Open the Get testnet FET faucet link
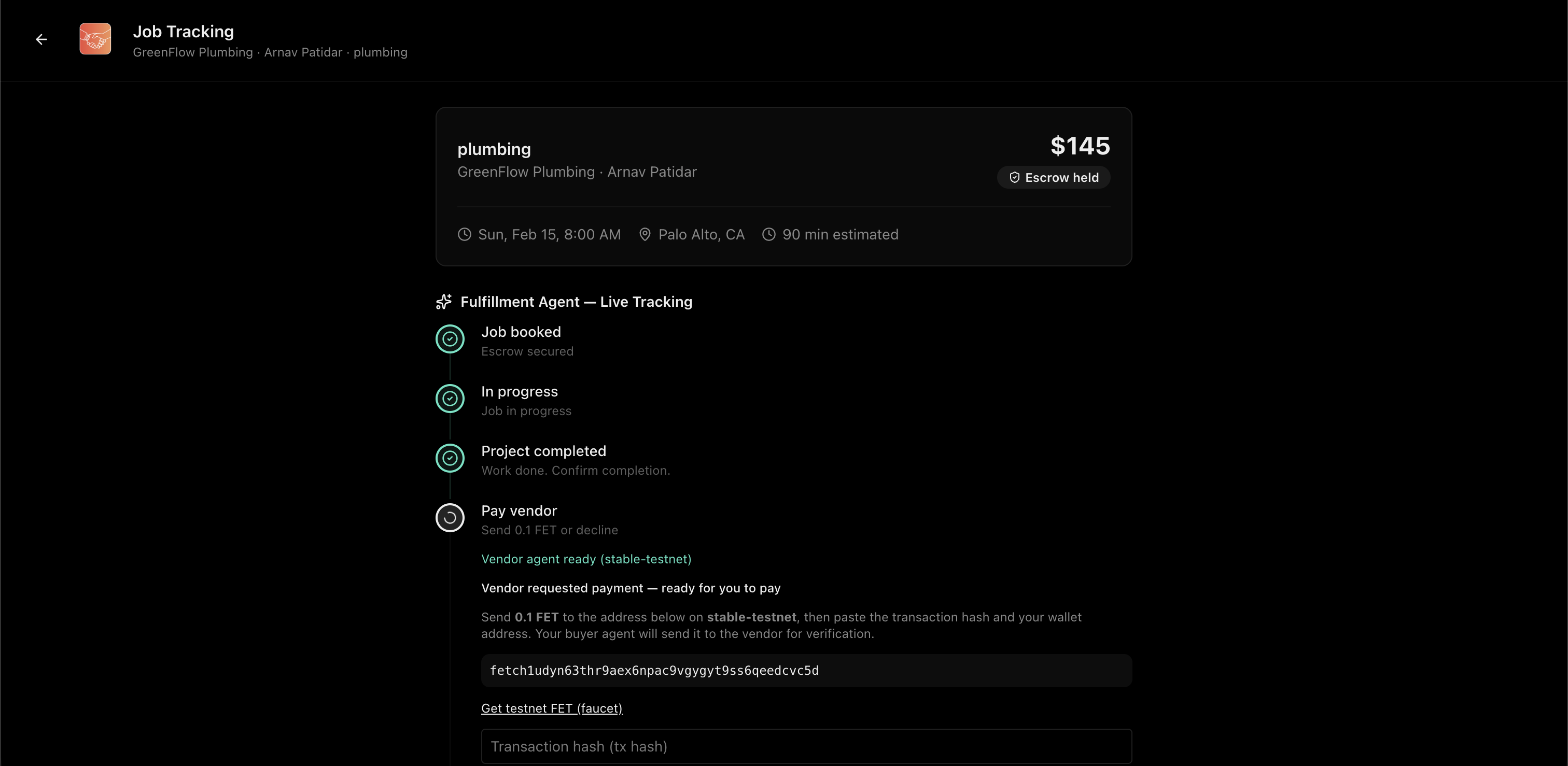The image size is (1568, 766). (552, 708)
